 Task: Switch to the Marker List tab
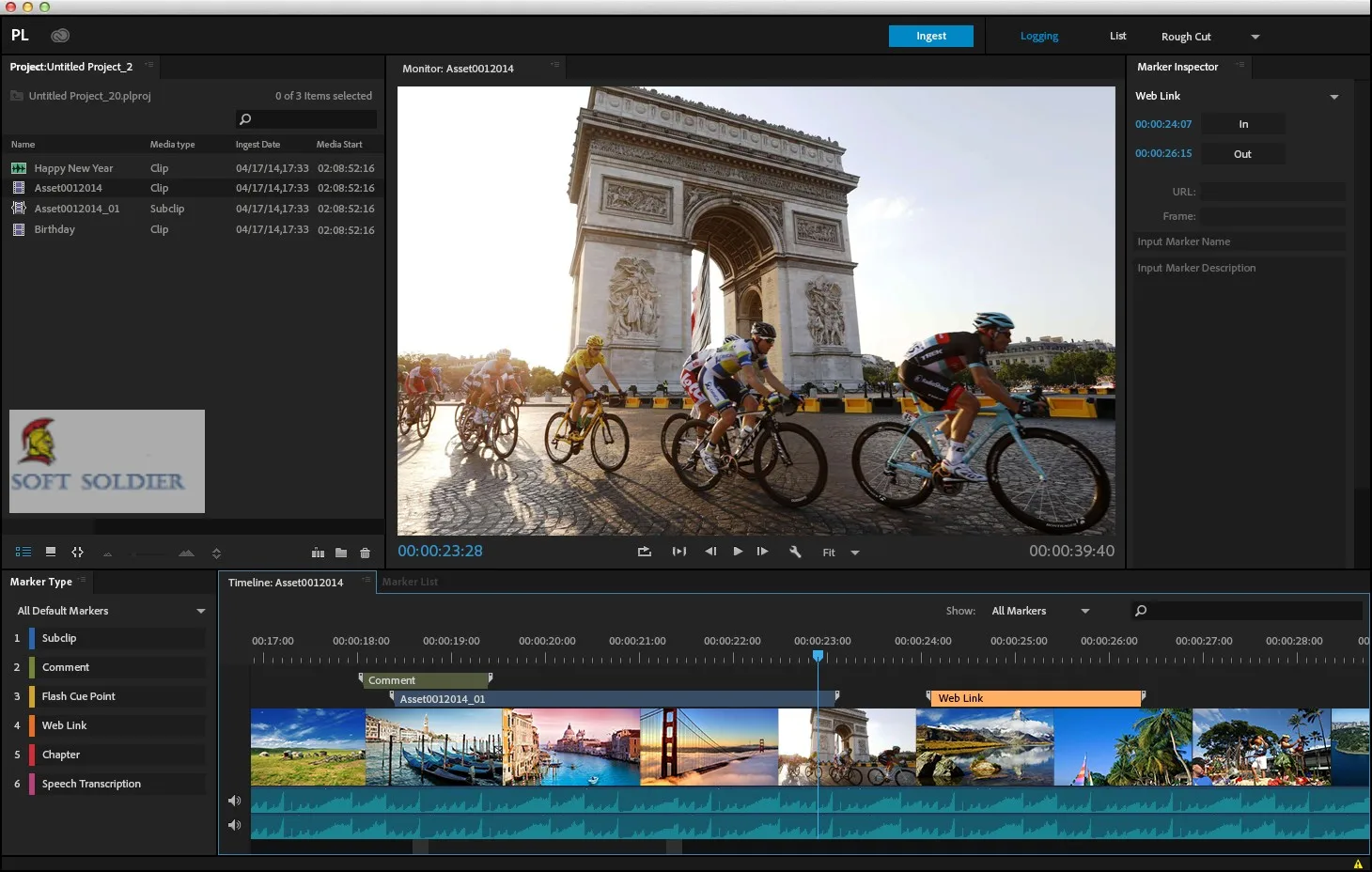[x=410, y=582]
